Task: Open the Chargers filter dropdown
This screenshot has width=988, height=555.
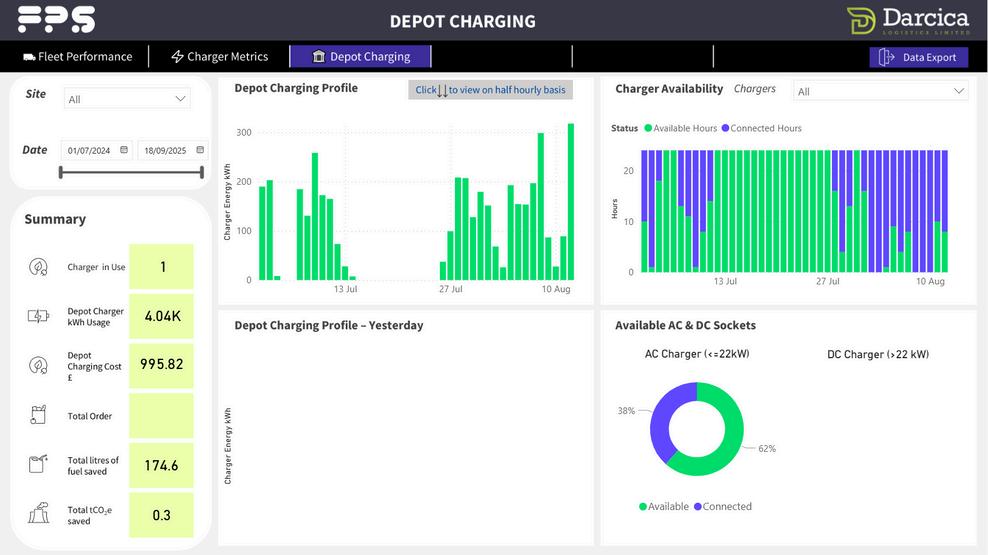Action: point(880,91)
